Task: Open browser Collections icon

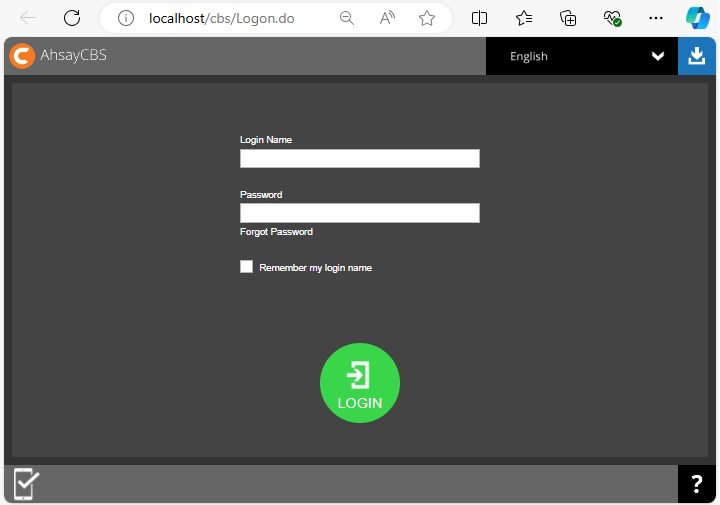Action: [568, 18]
